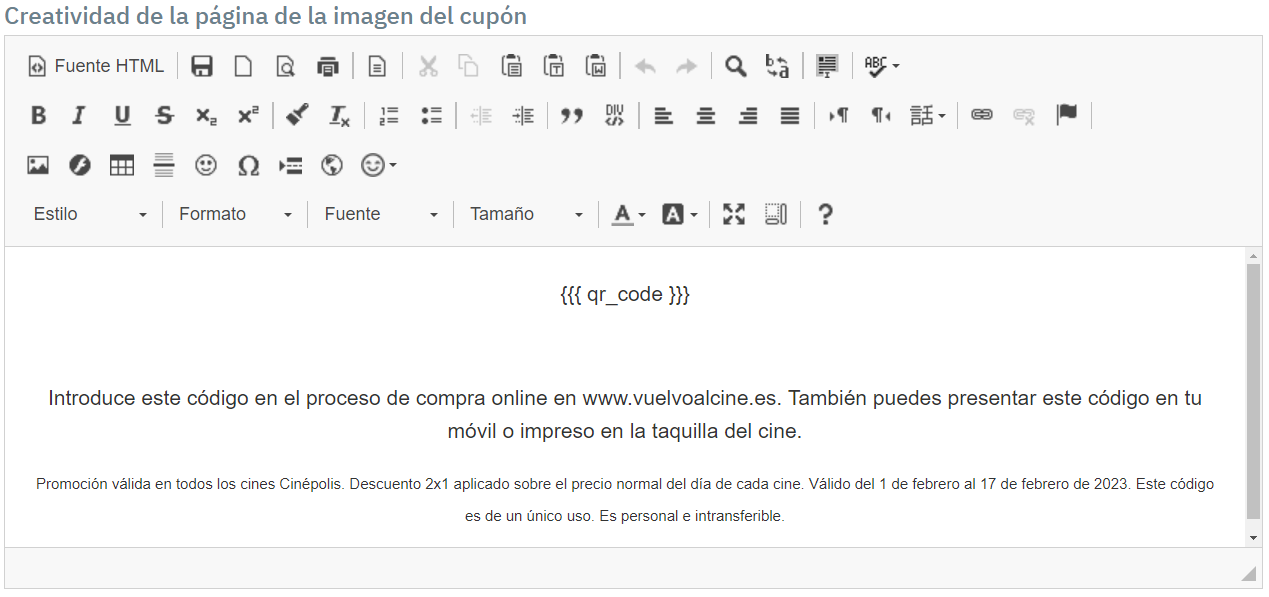This screenshot has width=1269, height=597.
Task: Click the Save disk icon
Action: 202,66
